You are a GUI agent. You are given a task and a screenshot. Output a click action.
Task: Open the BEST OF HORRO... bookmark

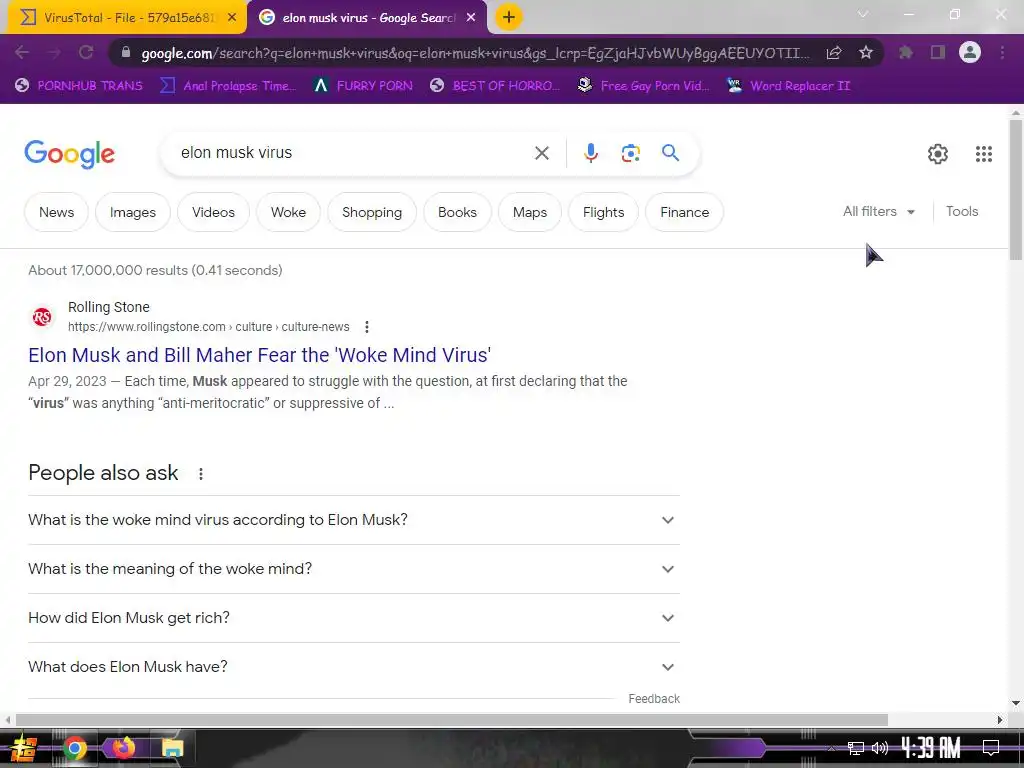tap(495, 86)
